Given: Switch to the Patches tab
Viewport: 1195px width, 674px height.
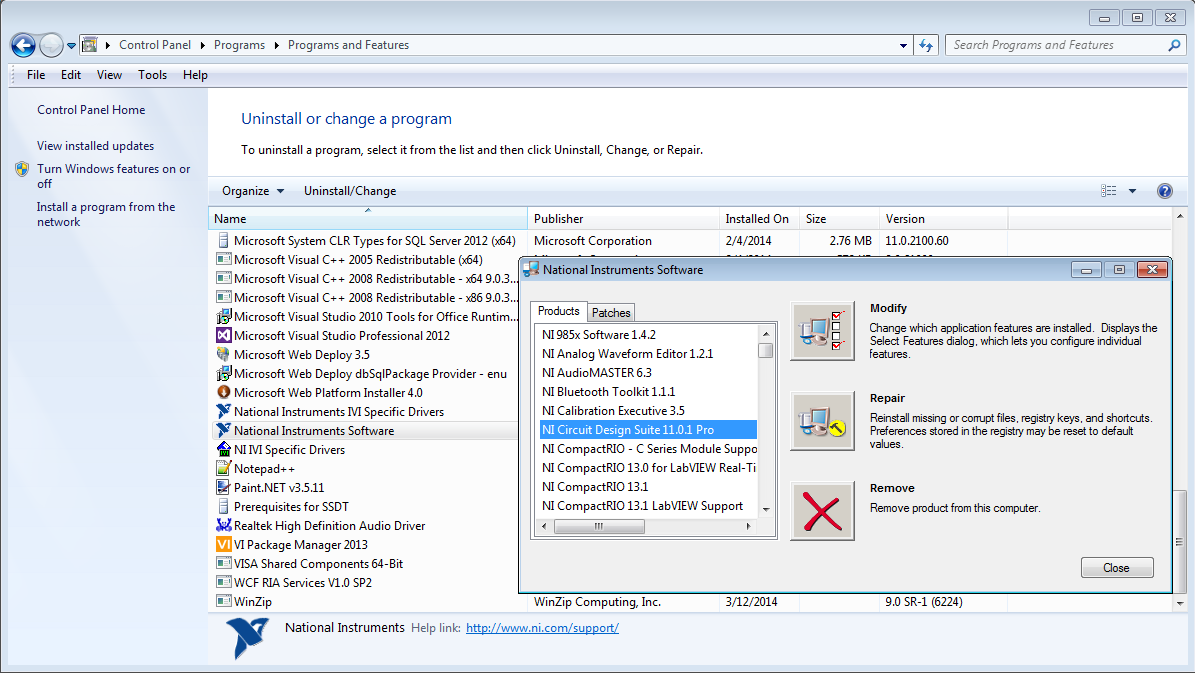Looking at the screenshot, I should pyautogui.click(x=611, y=313).
